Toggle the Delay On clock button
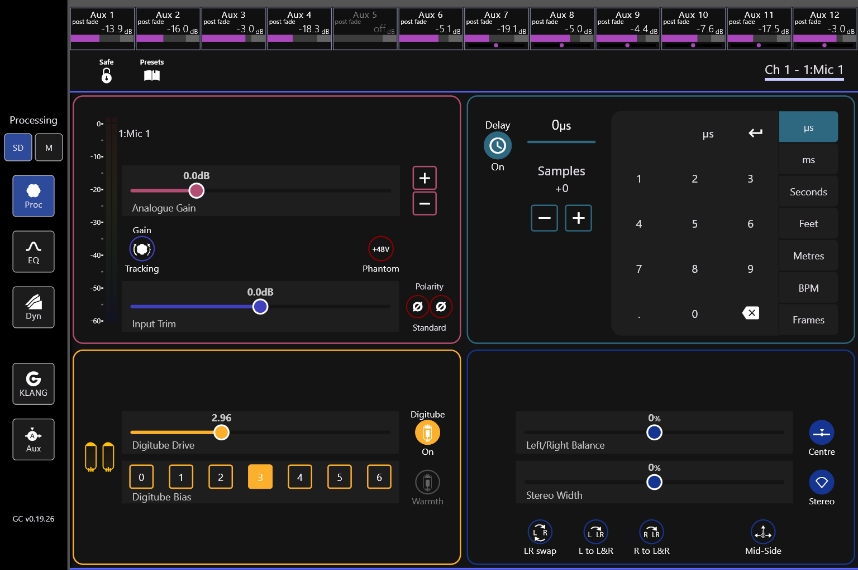Image resolution: width=858 pixels, height=570 pixels. pos(497,146)
